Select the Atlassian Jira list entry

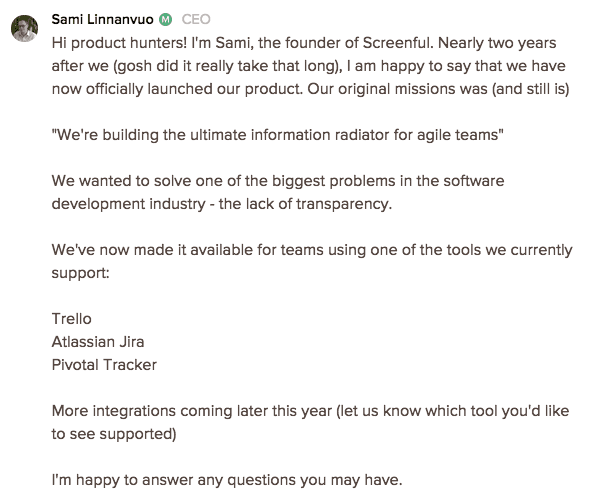pyautogui.click(x=98, y=342)
